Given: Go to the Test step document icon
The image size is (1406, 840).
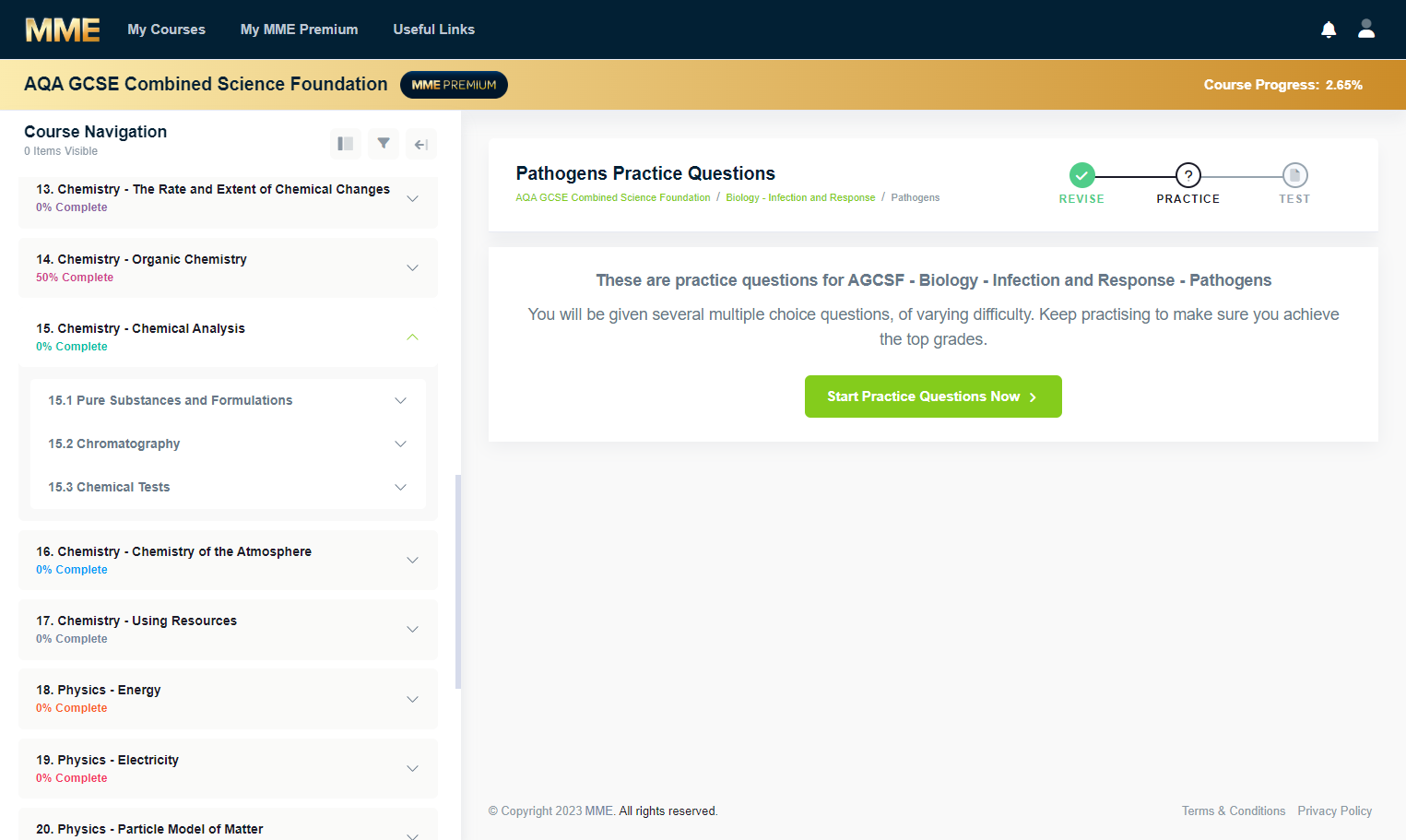Looking at the screenshot, I should pos(1294,175).
